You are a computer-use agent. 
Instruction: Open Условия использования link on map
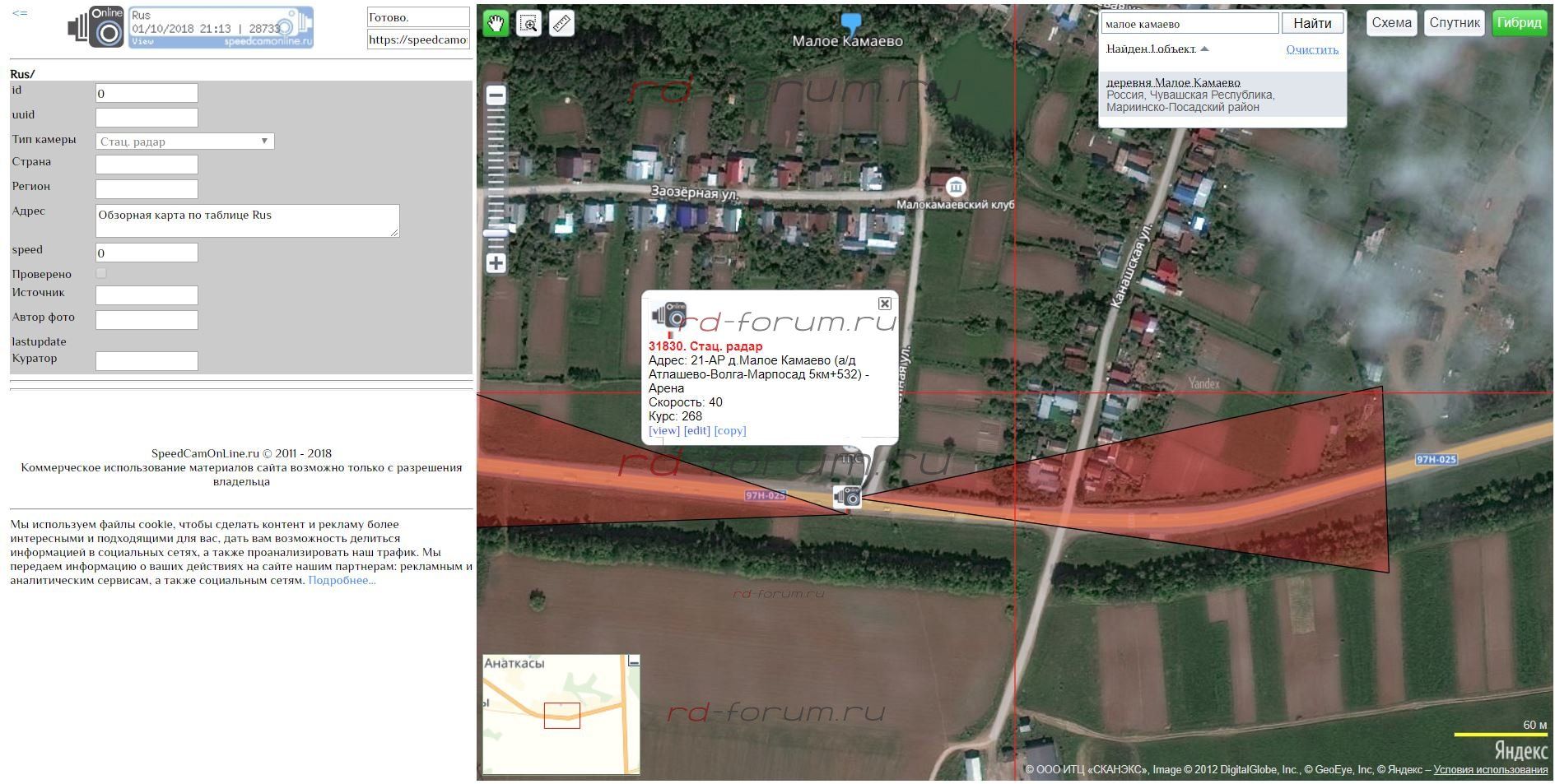(1490, 770)
